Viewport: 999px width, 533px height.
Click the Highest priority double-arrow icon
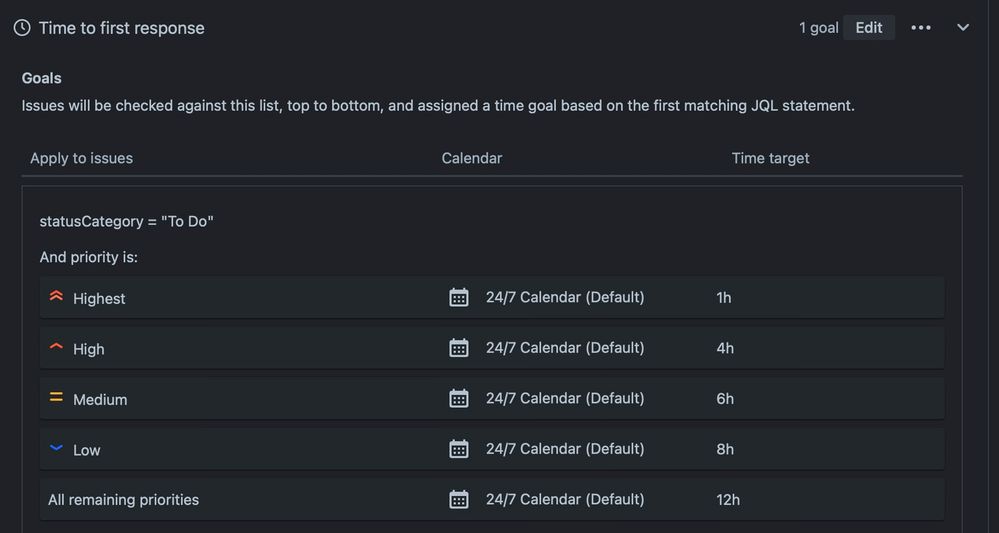(x=56, y=297)
